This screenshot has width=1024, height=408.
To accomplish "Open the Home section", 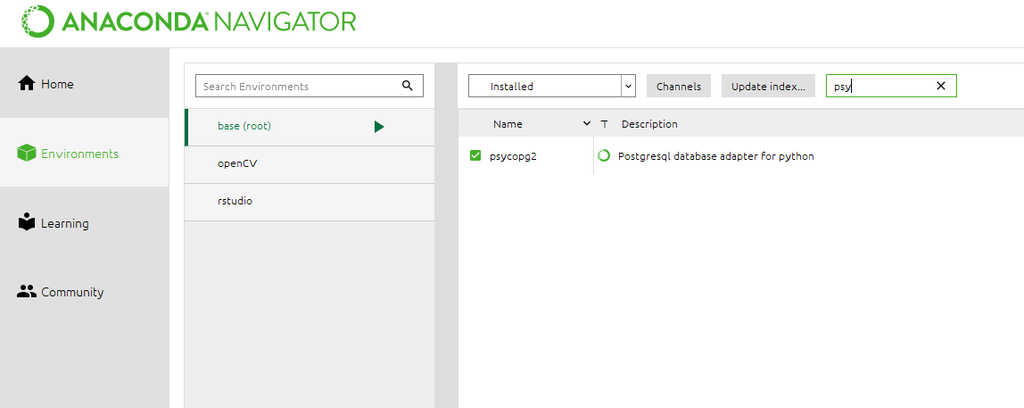I will tap(84, 83).
